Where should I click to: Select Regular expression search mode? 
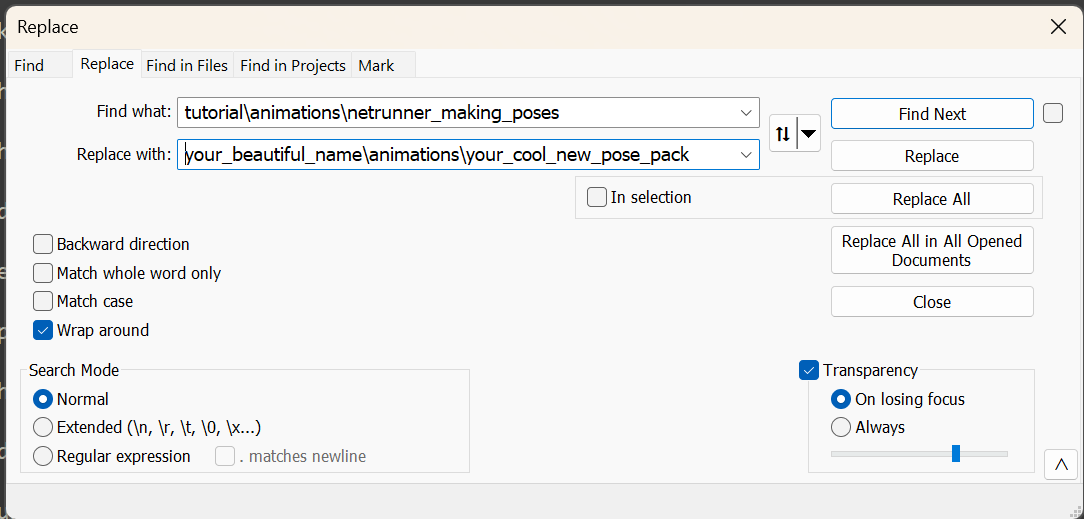(x=43, y=456)
